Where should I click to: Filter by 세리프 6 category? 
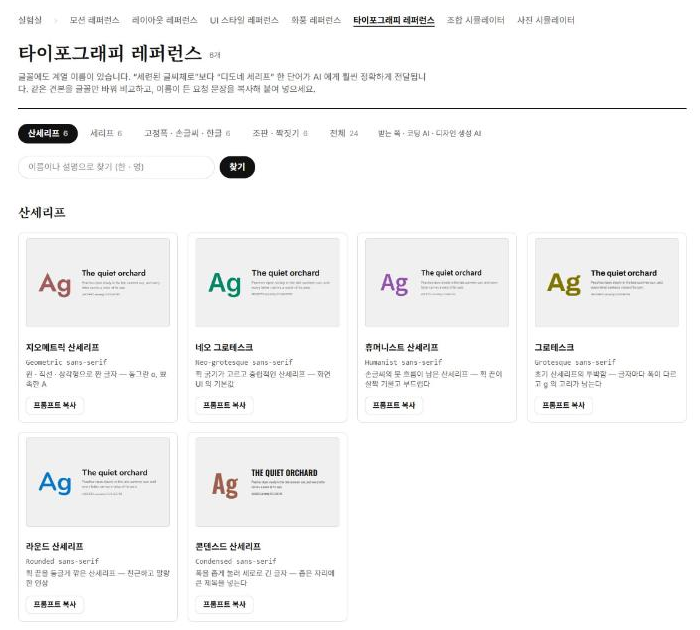[106, 134]
